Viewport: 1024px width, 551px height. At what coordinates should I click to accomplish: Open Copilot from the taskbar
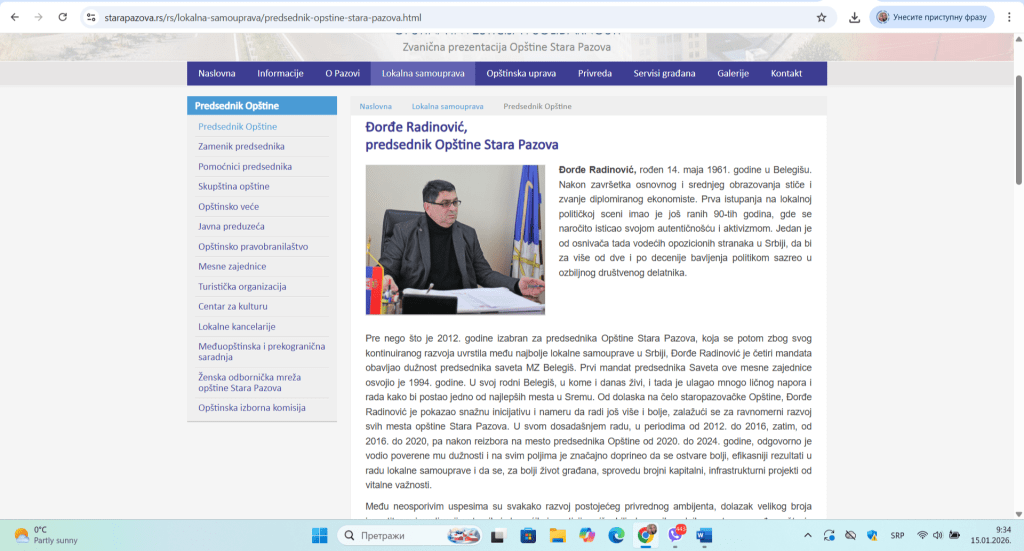[586, 535]
